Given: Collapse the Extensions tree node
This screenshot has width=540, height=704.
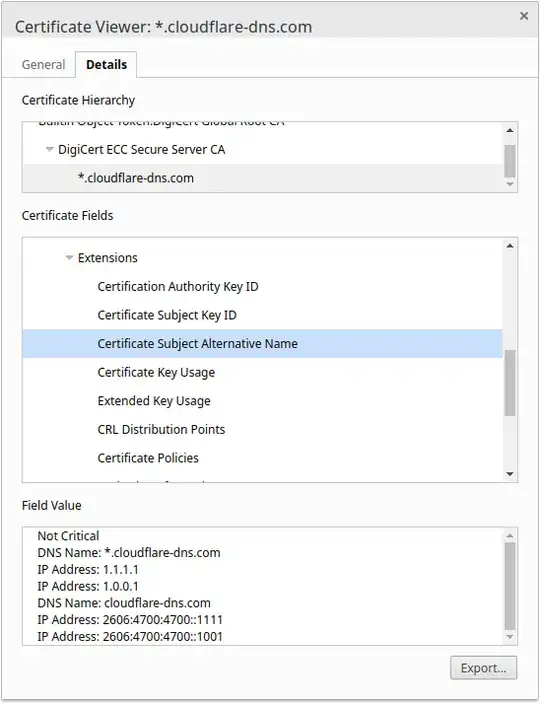Looking at the screenshot, I should coord(69,258).
